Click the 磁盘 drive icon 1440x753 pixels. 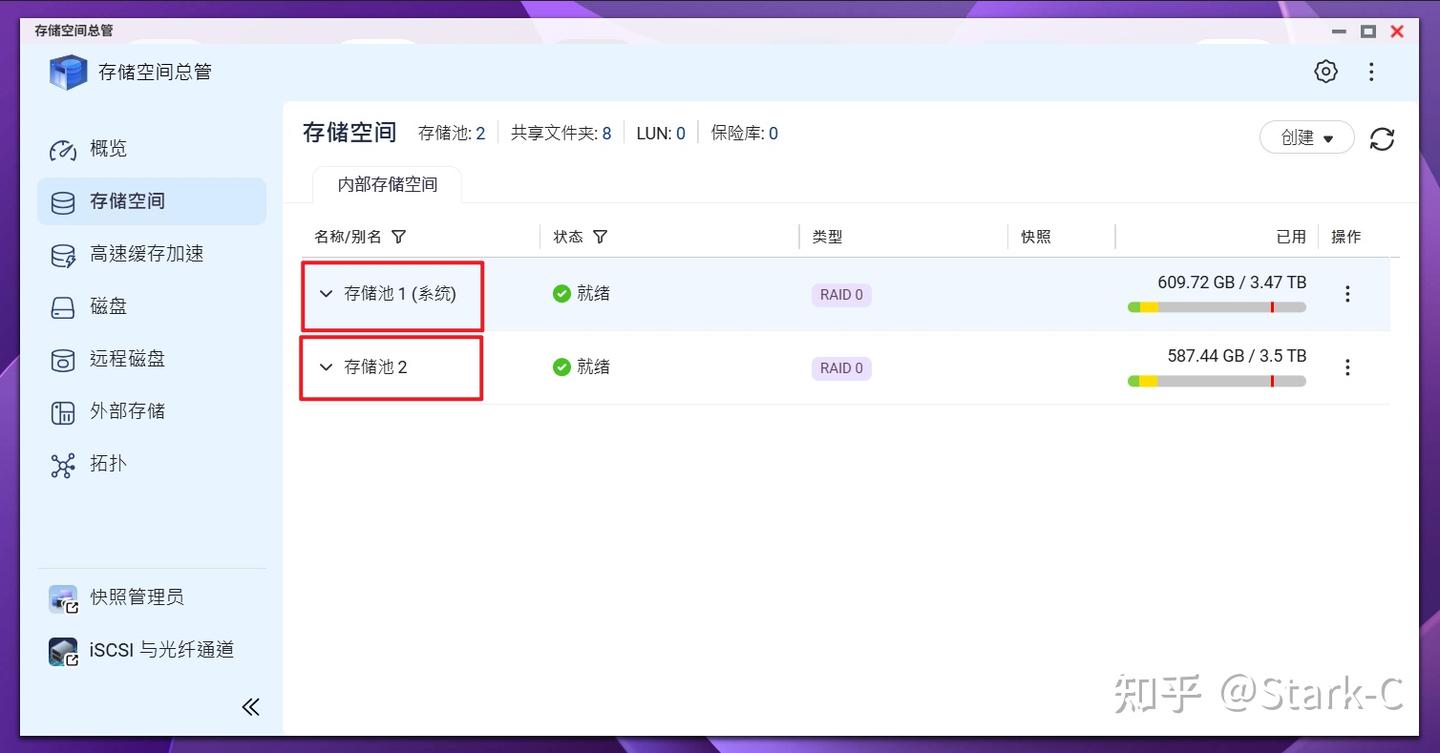(63, 307)
